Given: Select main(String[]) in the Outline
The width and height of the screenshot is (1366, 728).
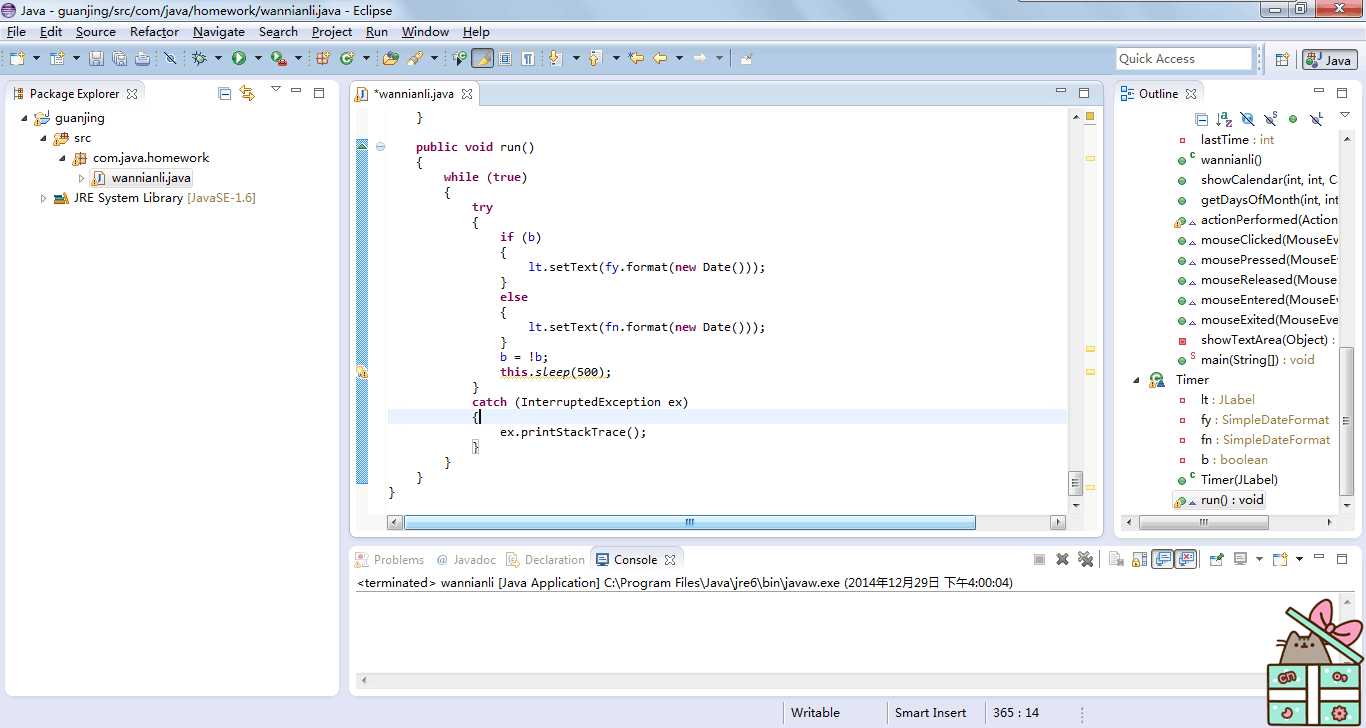Looking at the screenshot, I should 1247,360.
